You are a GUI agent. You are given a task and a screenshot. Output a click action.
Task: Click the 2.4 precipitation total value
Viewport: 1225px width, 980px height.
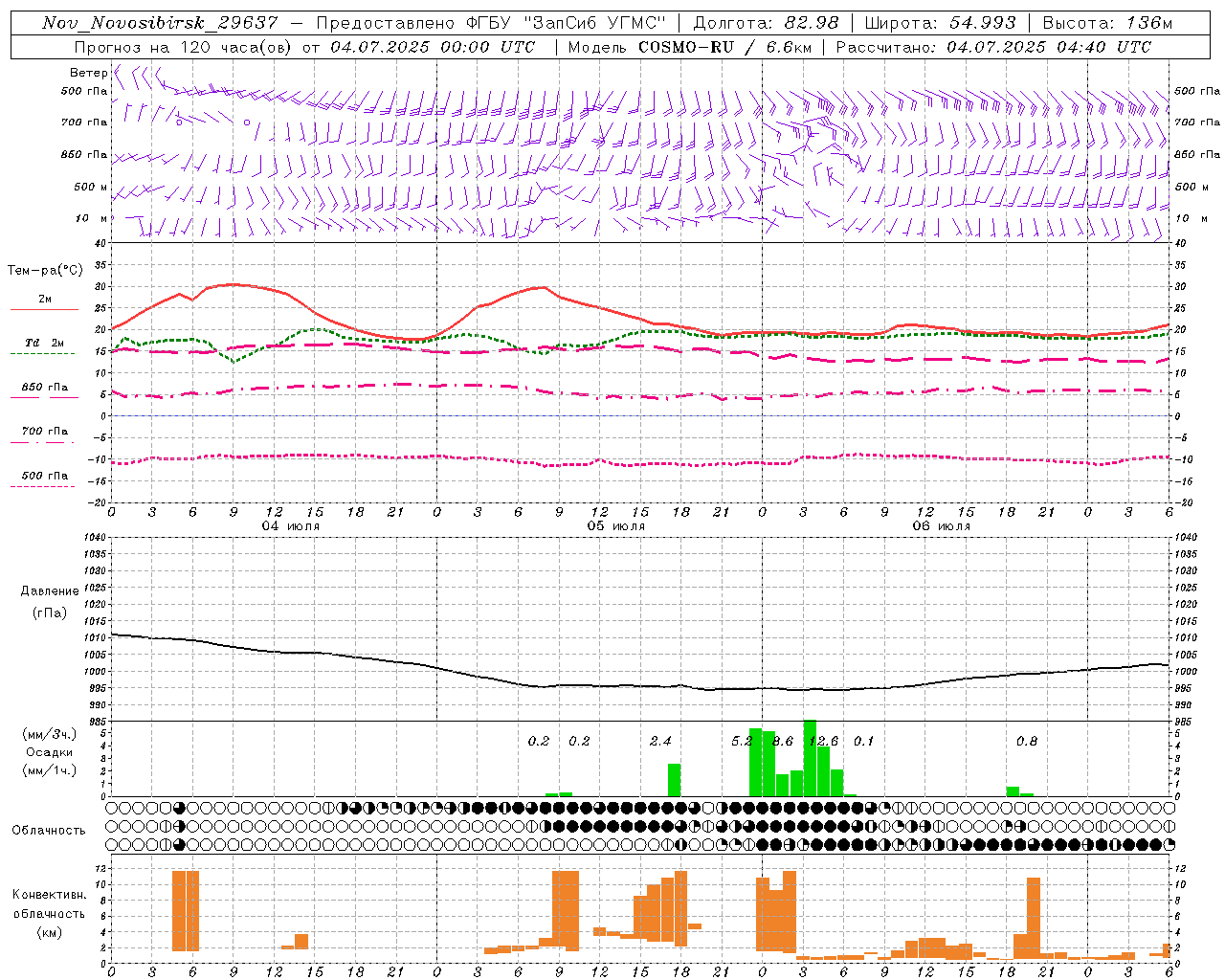coord(660,741)
